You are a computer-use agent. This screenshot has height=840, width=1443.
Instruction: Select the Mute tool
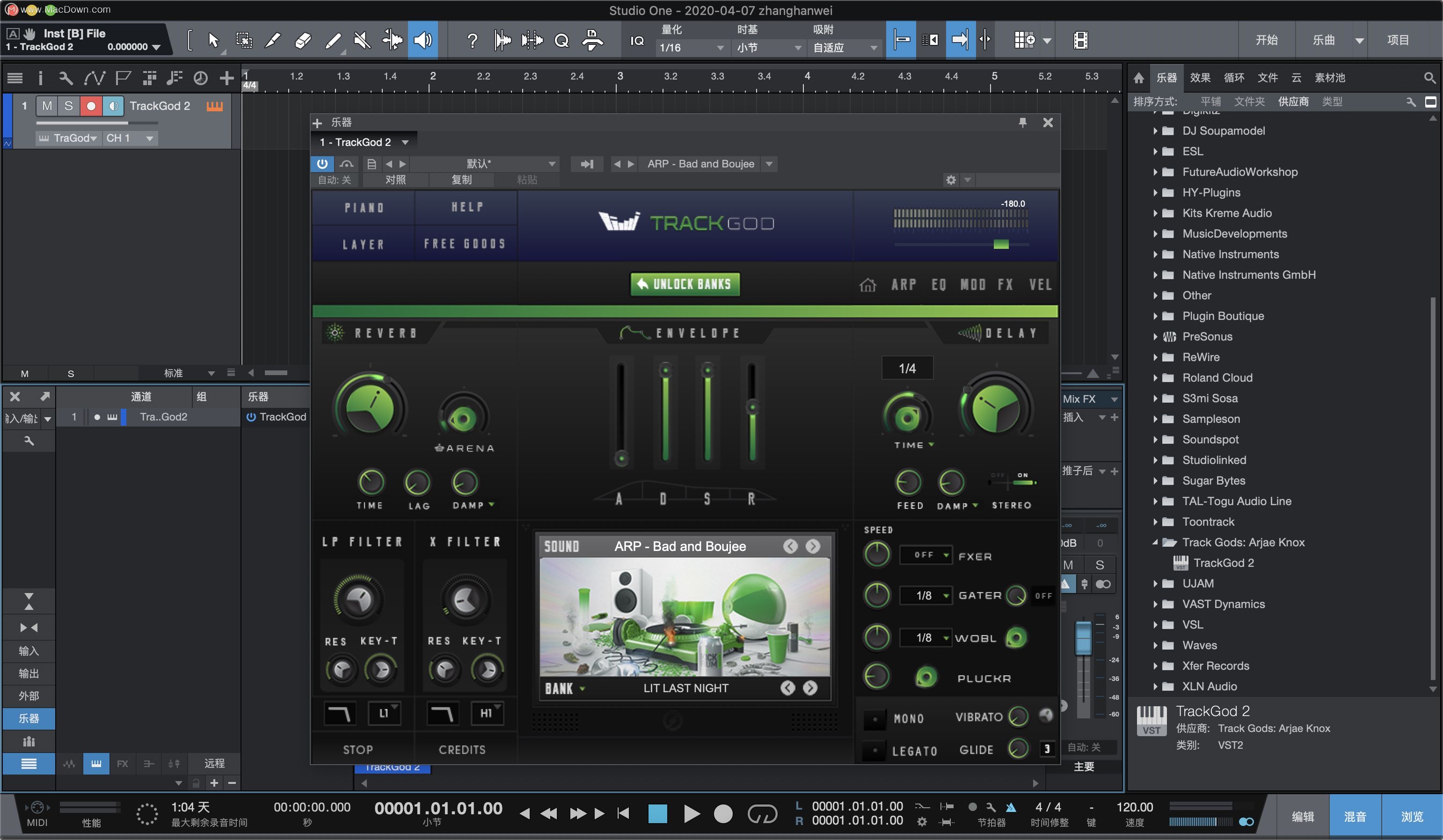click(x=363, y=41)
